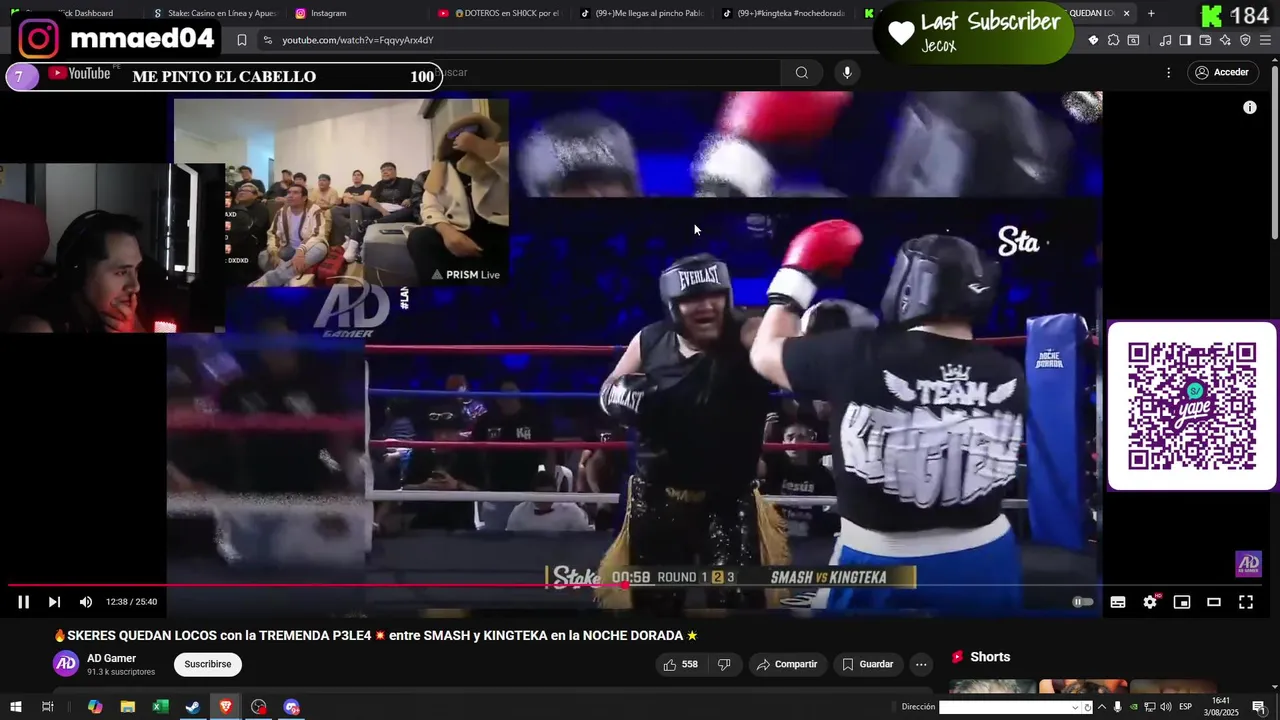Open the Windows notification center
The width and height of the screenshot is (1280, 720).
pyautogui.click(x=1259, y=707)
